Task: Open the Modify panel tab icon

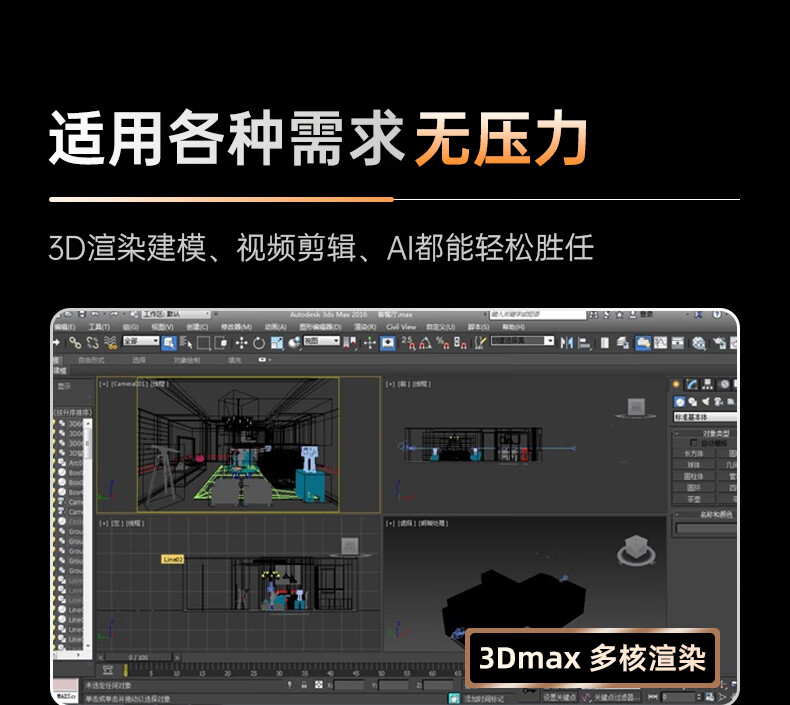Action: (692, 384)
